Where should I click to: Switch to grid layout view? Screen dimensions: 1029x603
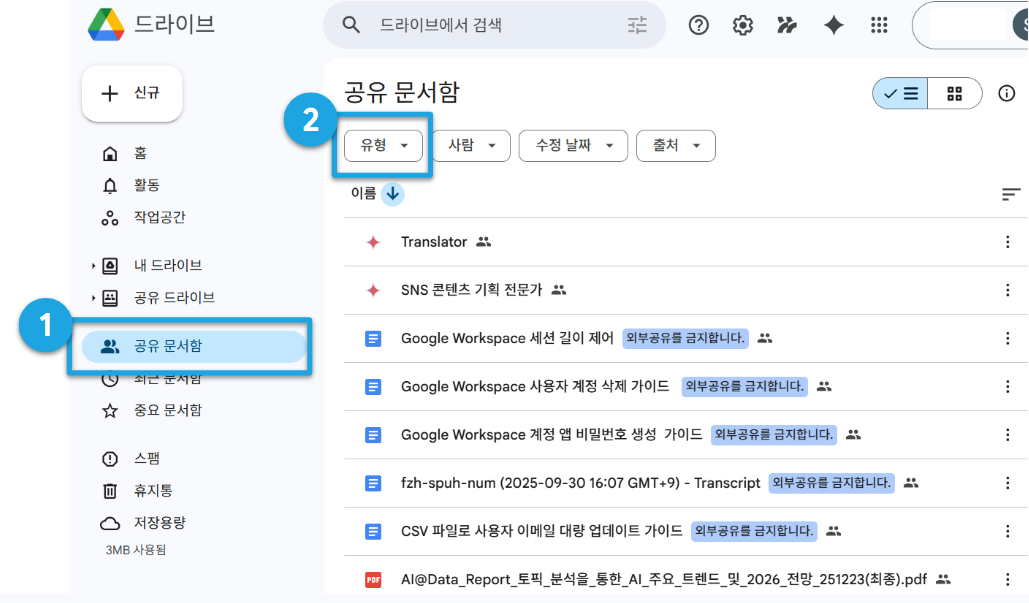pos(955,94)
